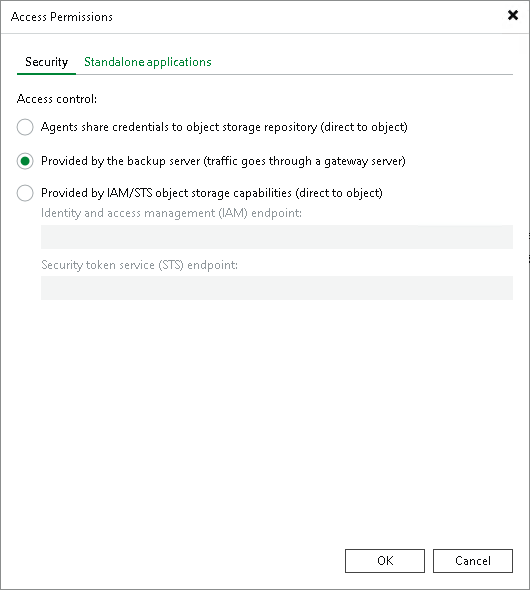Click the 'Security token service (STS) endpoint' label
530x590 pixels.
click(139, 265)
